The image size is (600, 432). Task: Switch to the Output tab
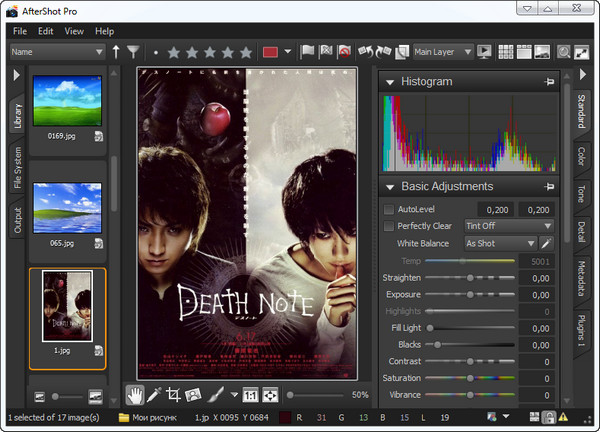(x=17, y=220)
